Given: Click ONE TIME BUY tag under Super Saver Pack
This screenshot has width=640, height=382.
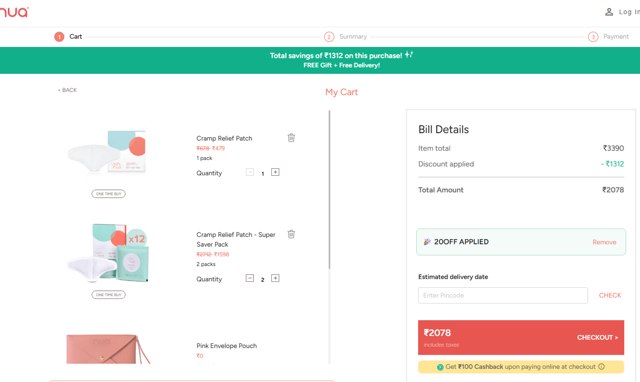Looking at the screenshot, I should pos(109,294).
